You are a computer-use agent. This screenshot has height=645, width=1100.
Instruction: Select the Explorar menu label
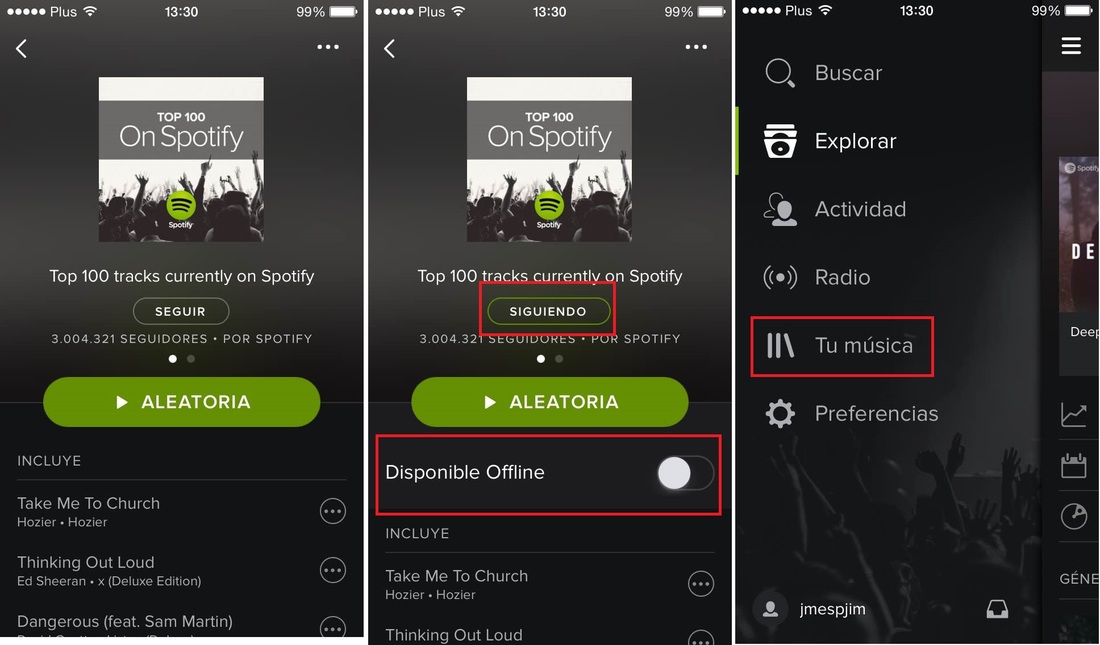click(x=855, y=141)
